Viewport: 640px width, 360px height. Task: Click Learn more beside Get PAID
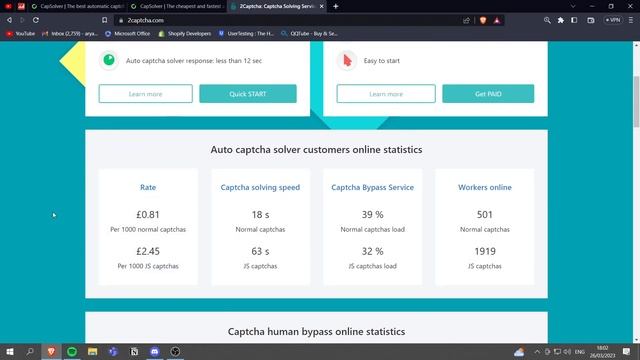[x=386, y=94]
